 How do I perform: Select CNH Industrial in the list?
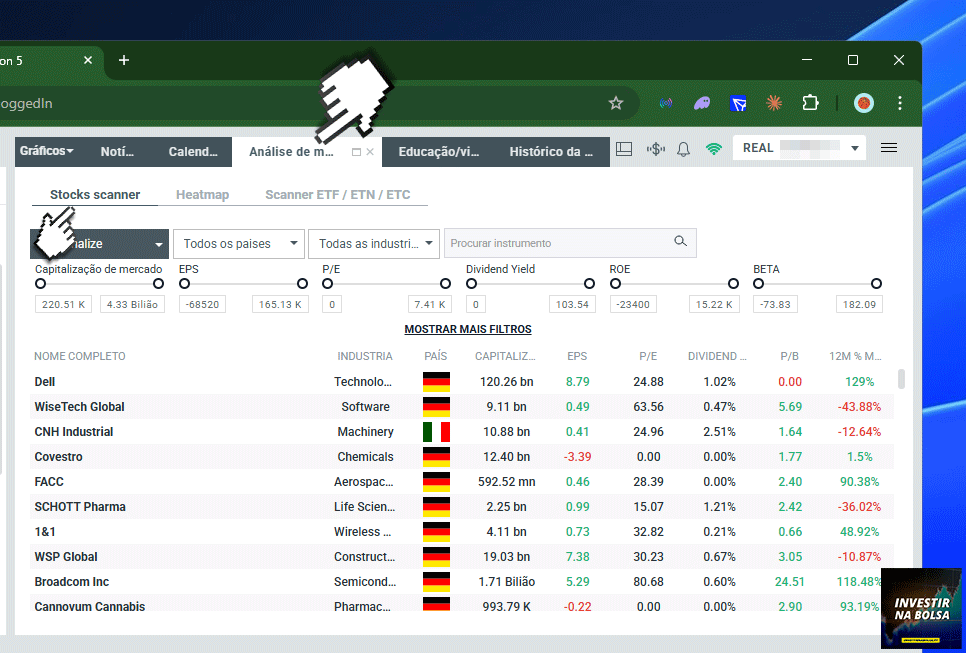click(462, 432)
